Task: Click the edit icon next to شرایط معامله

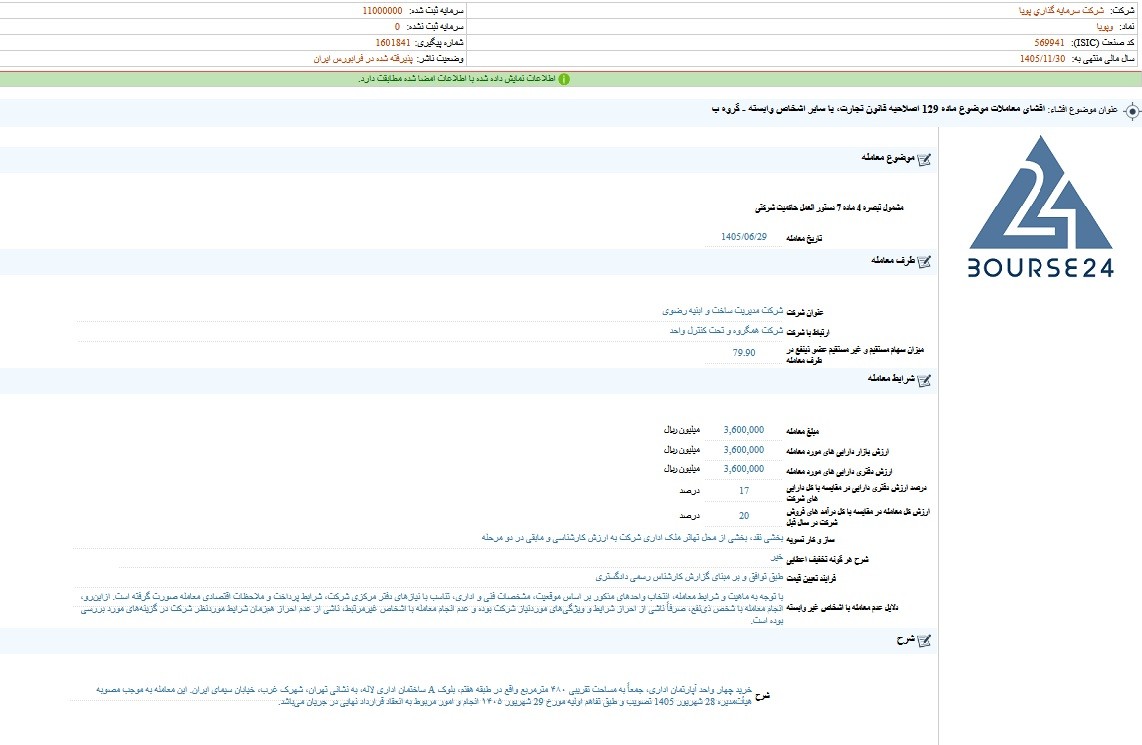Action: pos(924,379)
